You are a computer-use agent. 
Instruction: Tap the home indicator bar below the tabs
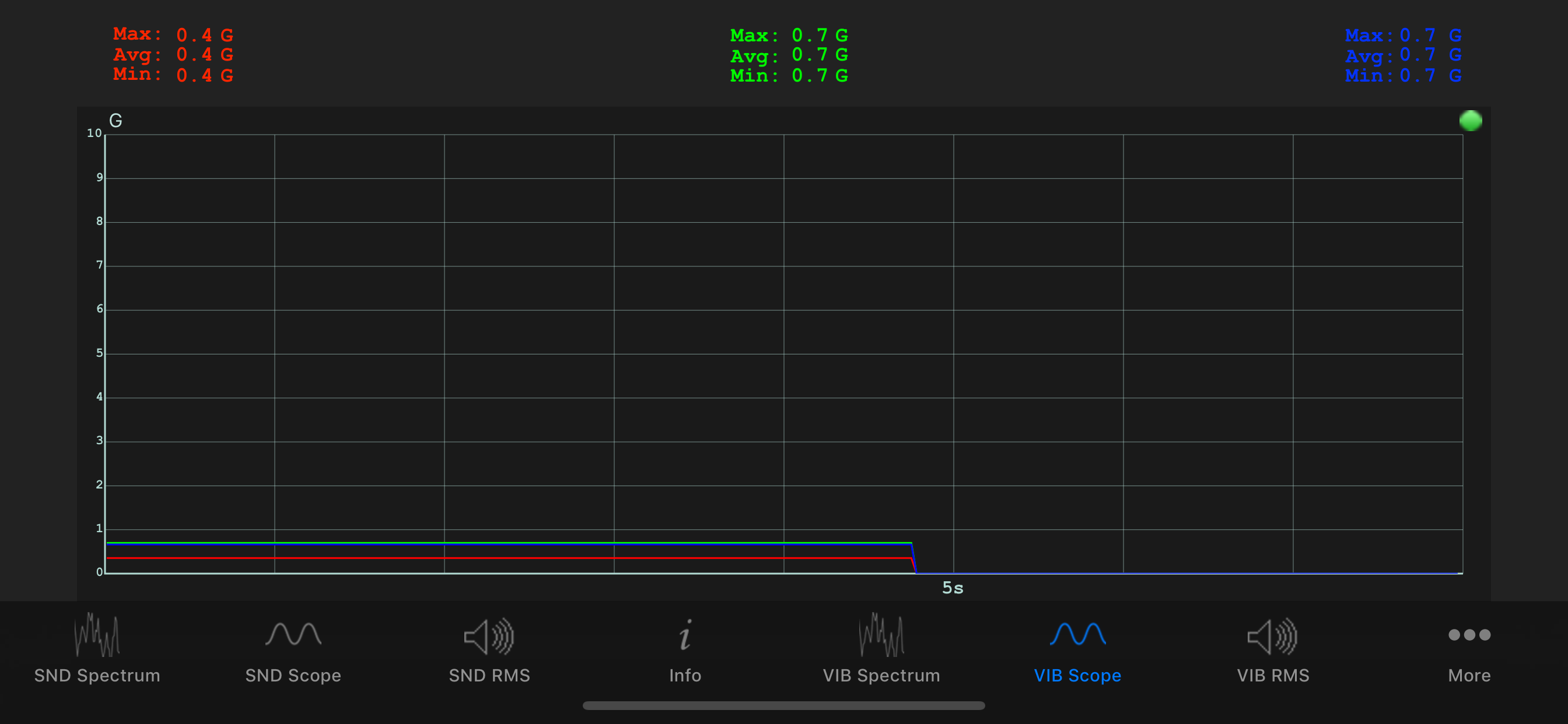[783, 706]
